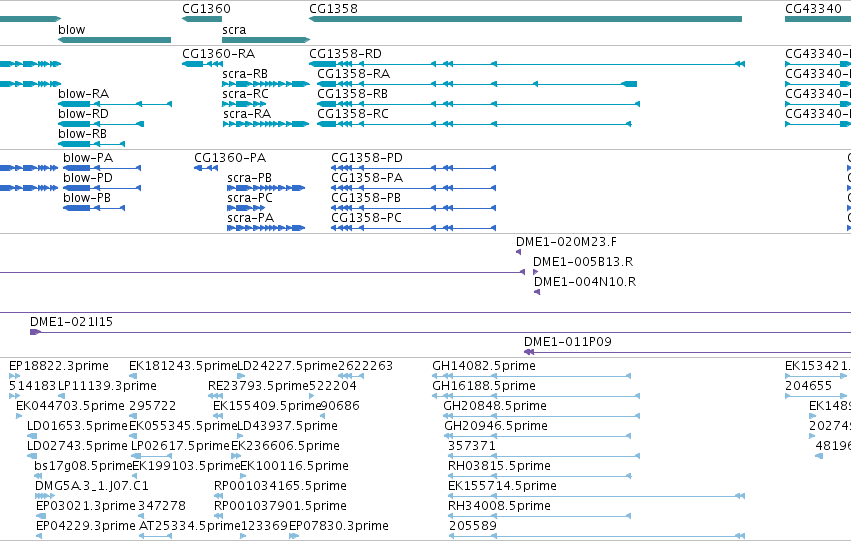Select EST EK100116.5prime

(x=294, y=466)
